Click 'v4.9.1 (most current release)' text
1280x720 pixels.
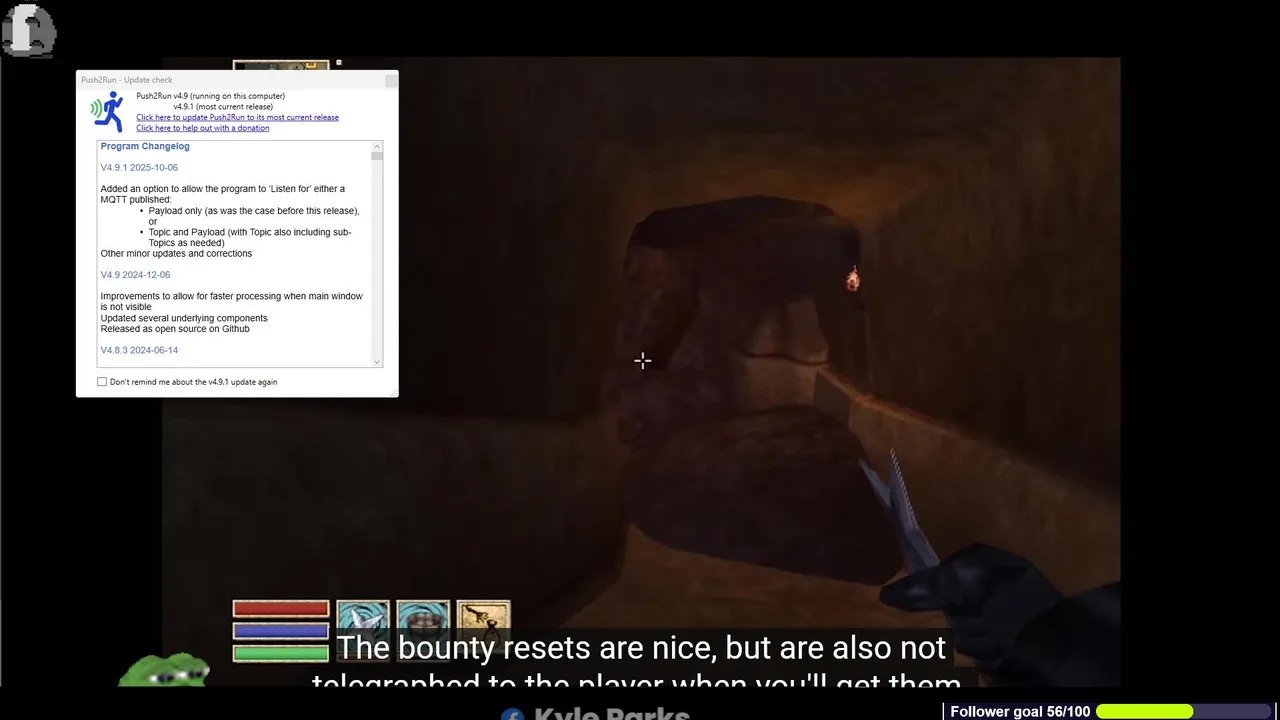pos(222,106)
